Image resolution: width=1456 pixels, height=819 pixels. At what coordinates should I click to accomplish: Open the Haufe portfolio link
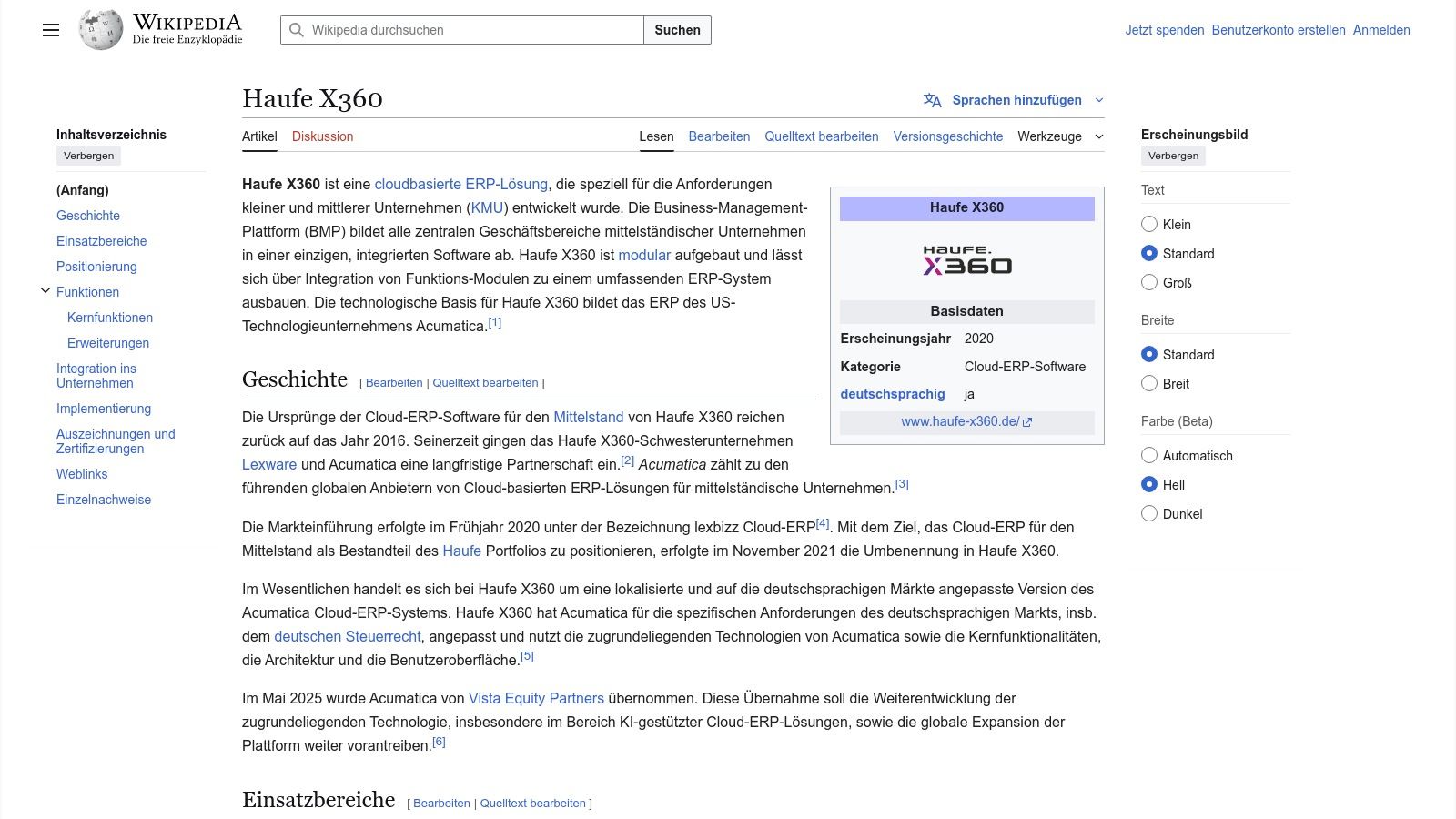pyautogui.click(x=462, y=551)
